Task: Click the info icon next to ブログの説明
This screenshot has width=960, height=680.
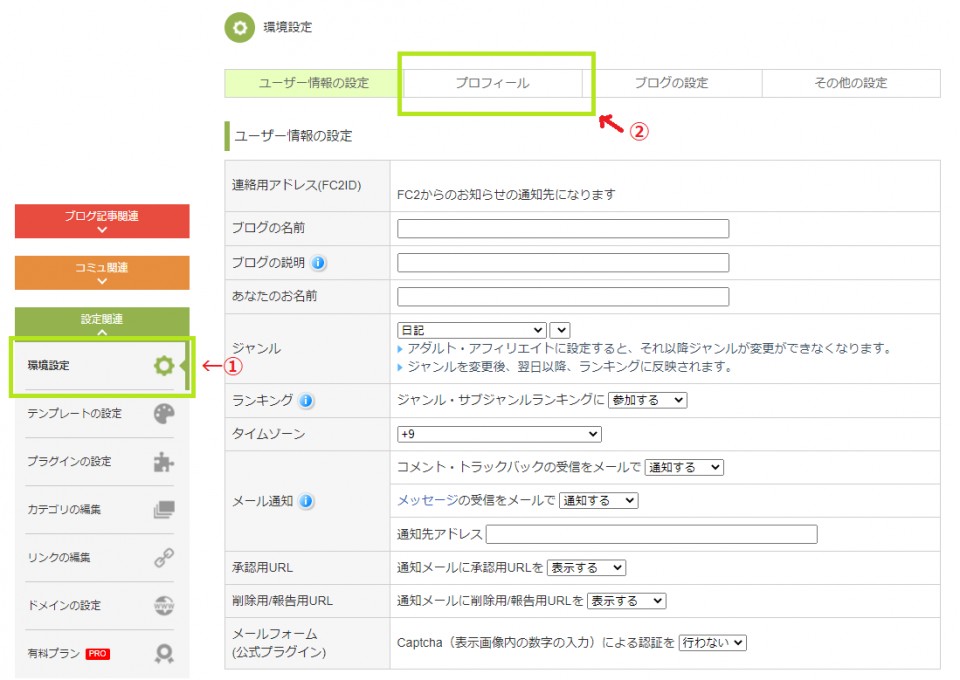Action: click(318, 263)
